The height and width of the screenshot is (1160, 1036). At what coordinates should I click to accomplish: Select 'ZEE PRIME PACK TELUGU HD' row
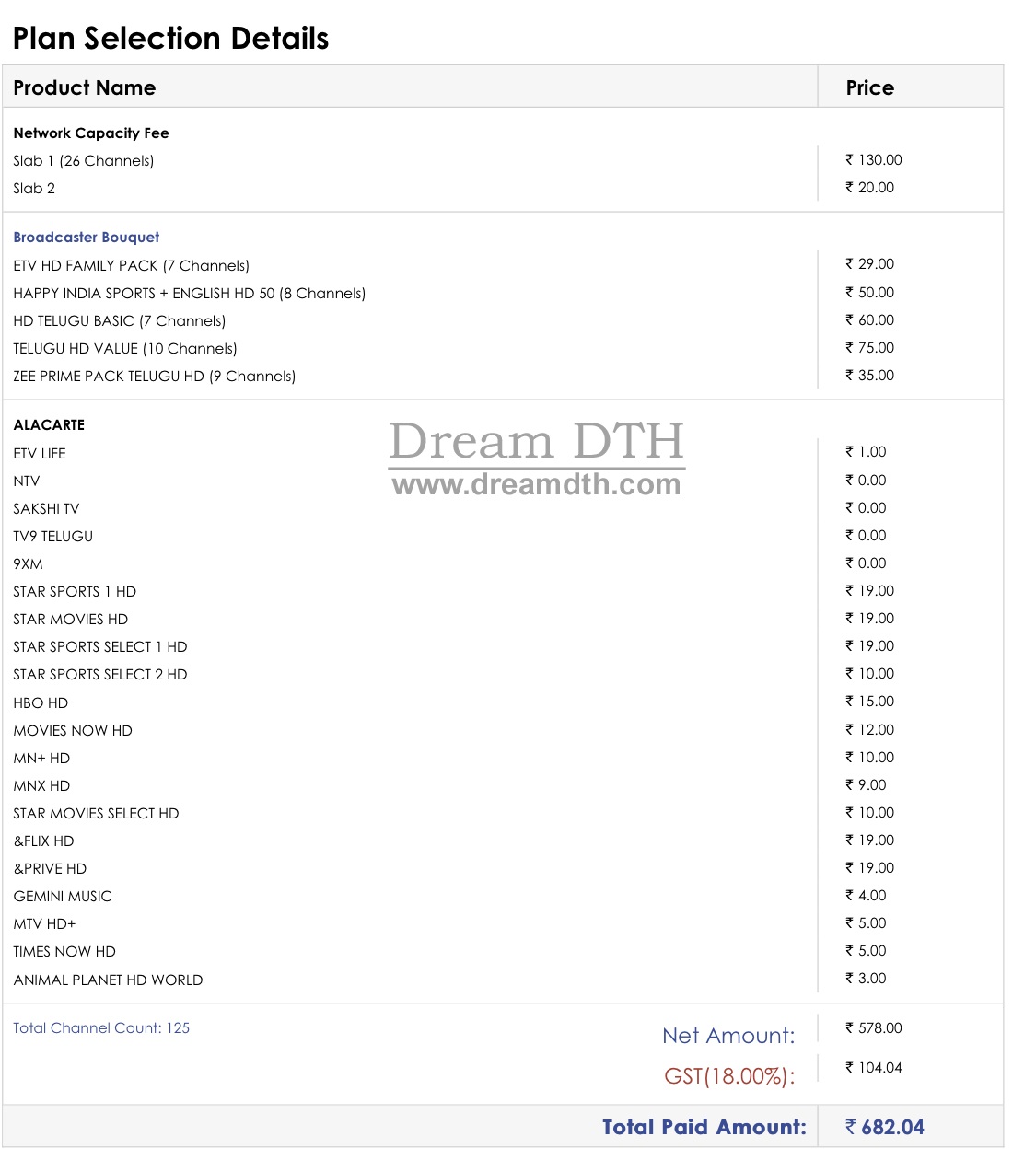coord(155,376)
